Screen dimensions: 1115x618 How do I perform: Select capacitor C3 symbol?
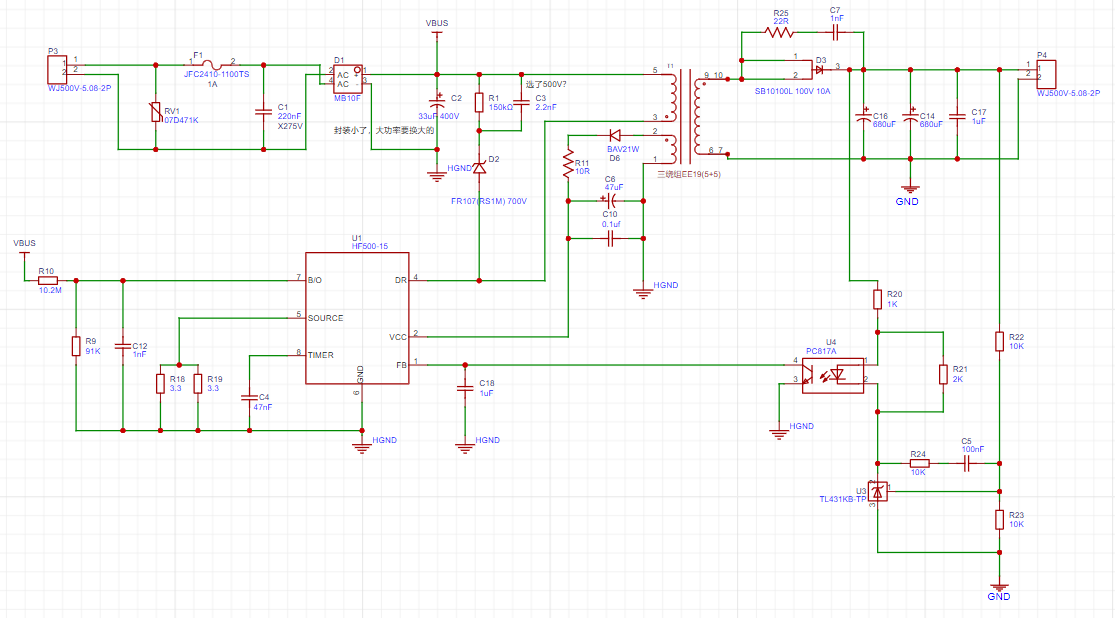[521, 102]
